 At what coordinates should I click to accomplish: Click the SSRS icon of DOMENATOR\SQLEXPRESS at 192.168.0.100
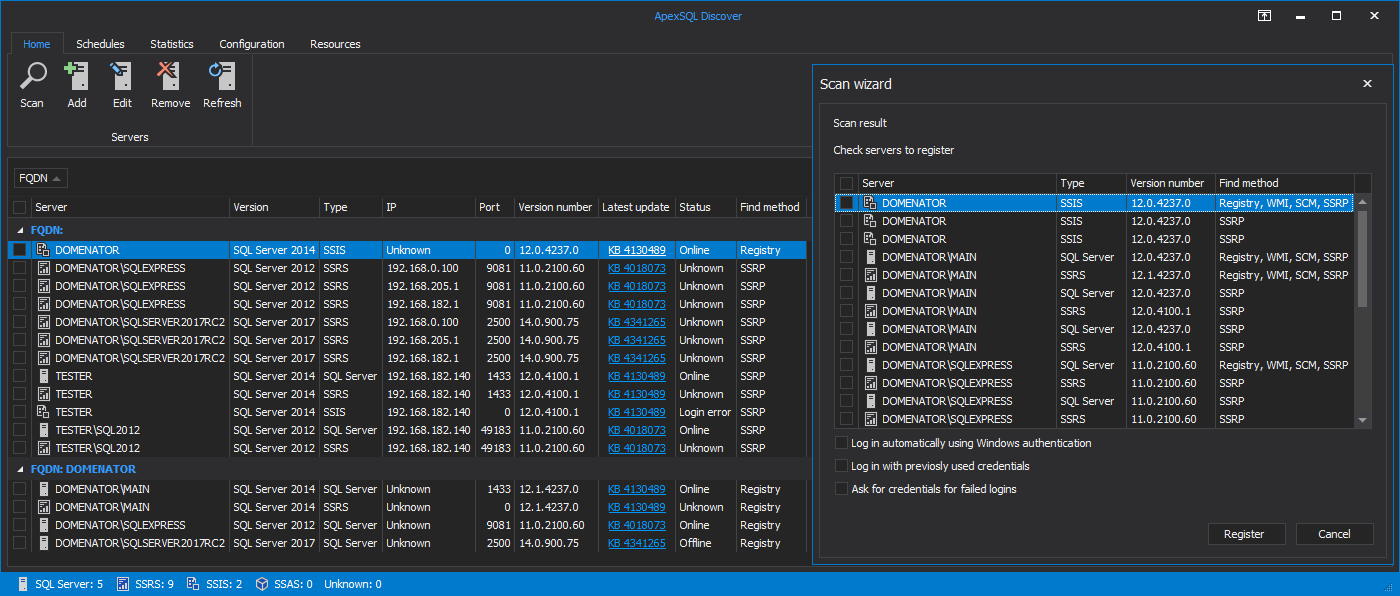point(43,268)
